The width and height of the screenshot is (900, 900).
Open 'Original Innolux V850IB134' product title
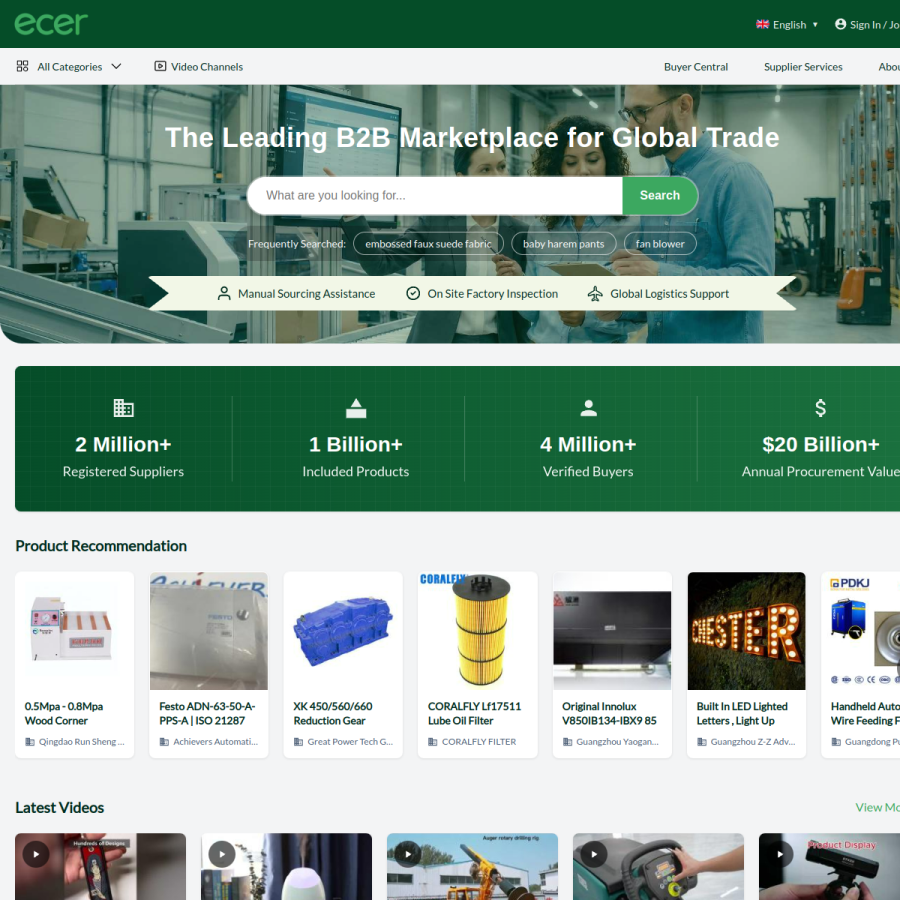pos(609,713)
